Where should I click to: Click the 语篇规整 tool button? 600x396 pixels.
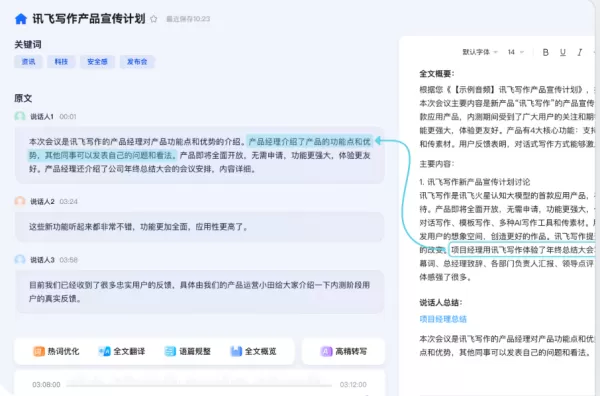point(188,351)
